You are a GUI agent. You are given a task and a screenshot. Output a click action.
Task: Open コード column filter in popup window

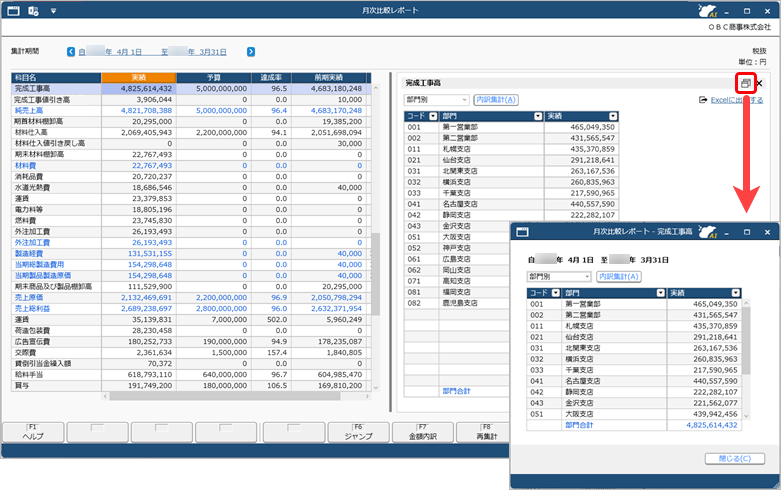coord(556,293)
